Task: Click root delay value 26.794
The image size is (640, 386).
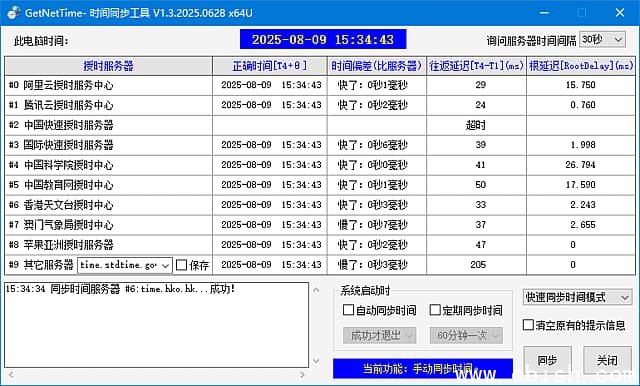Action: coord(580,165)
